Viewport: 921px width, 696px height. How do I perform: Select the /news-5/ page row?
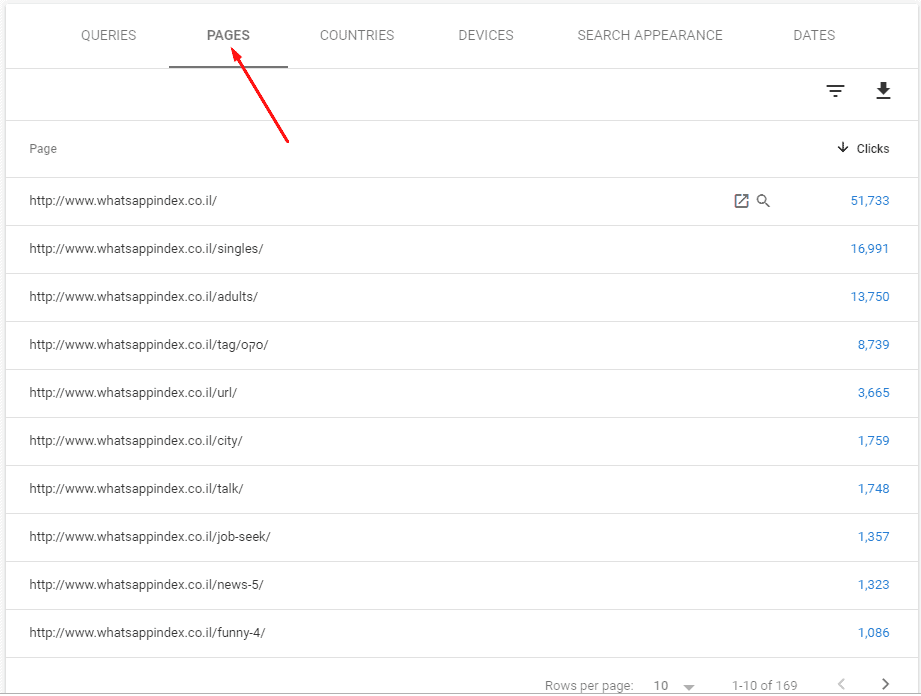462,585
